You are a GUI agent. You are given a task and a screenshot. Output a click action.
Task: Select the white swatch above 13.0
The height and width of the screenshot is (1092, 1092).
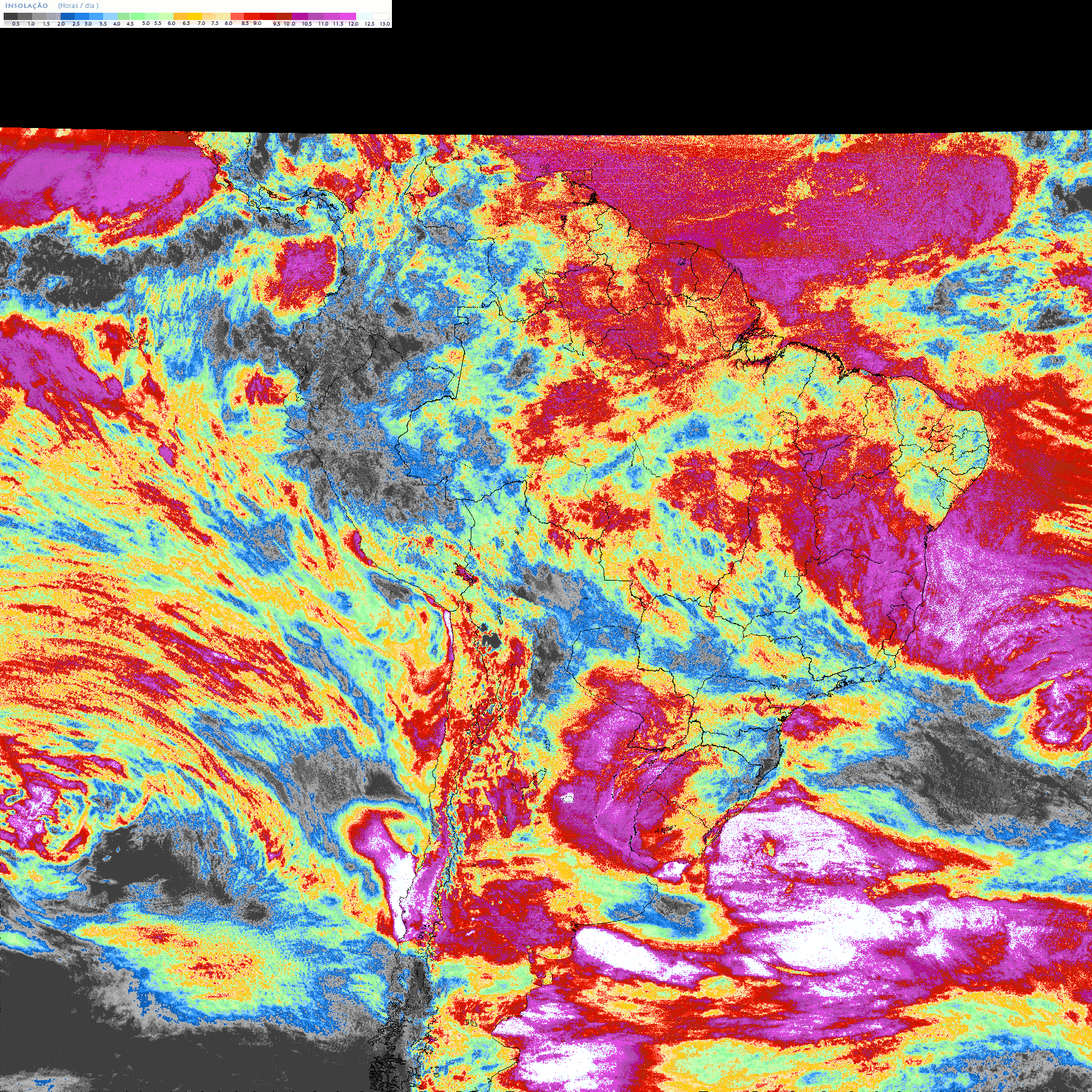381,16
